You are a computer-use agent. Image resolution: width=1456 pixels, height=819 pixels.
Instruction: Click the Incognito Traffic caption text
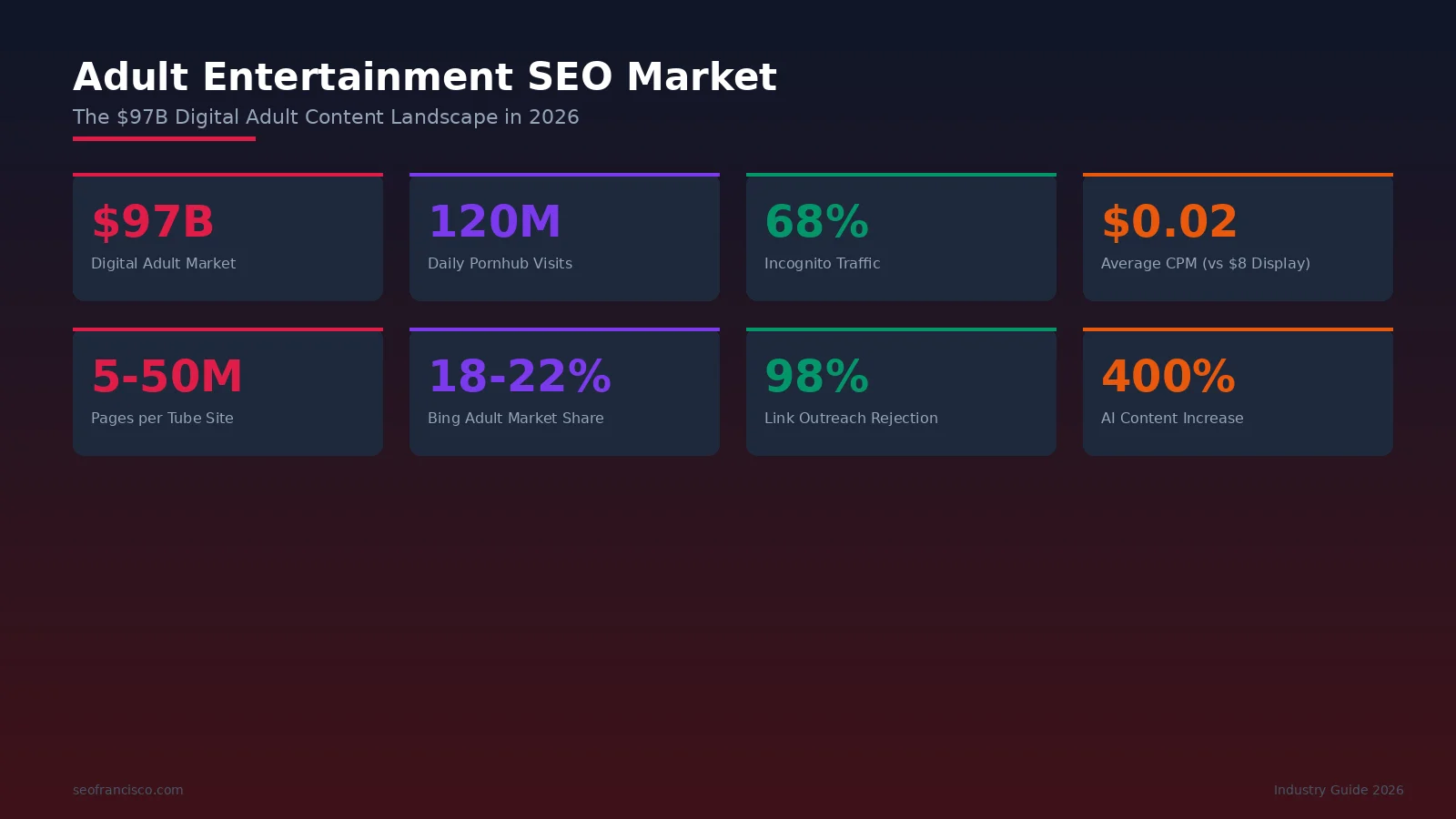(x=822, y=263)
